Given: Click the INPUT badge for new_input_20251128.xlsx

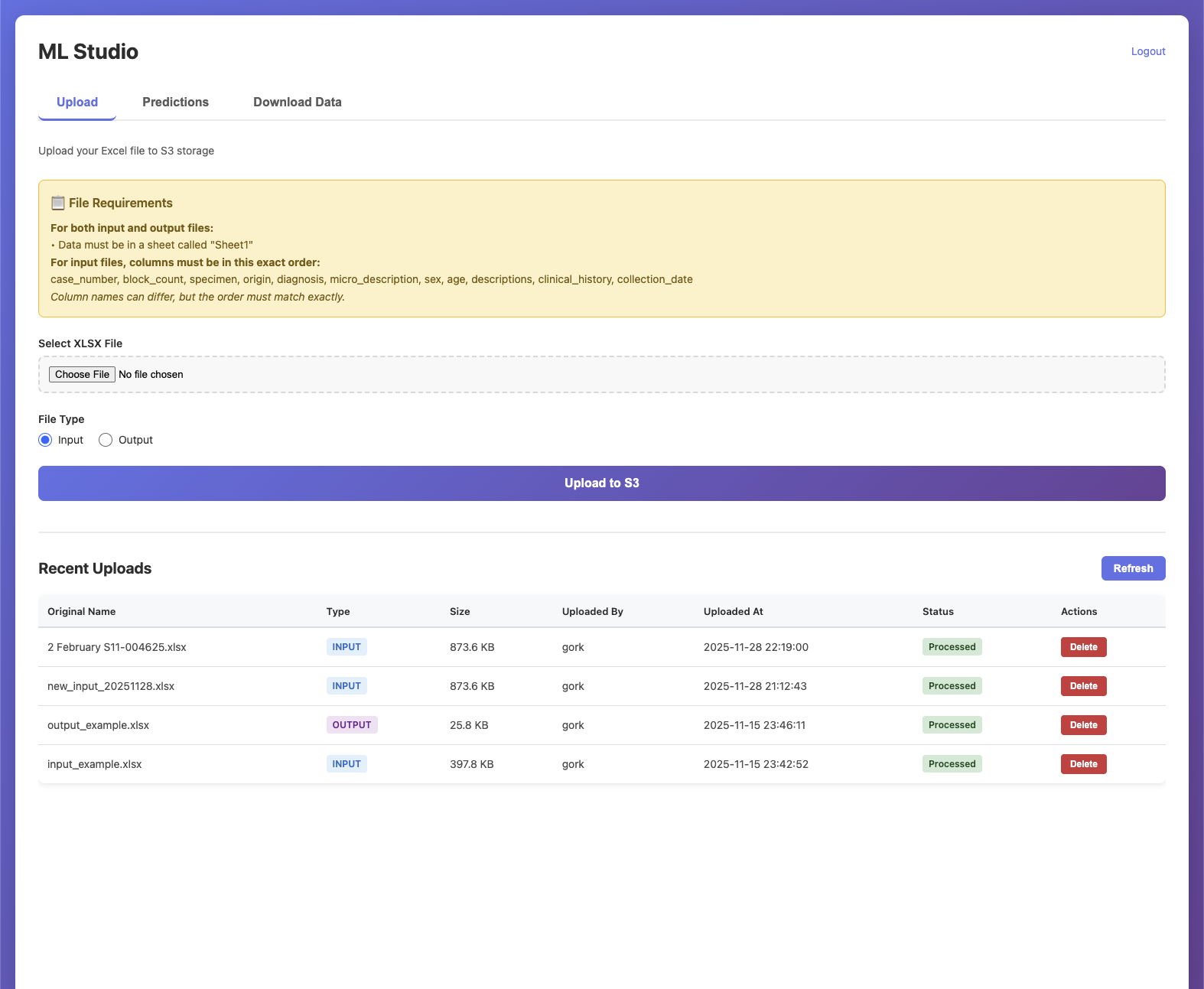Looking at the screenshot, I should point(347,686).
